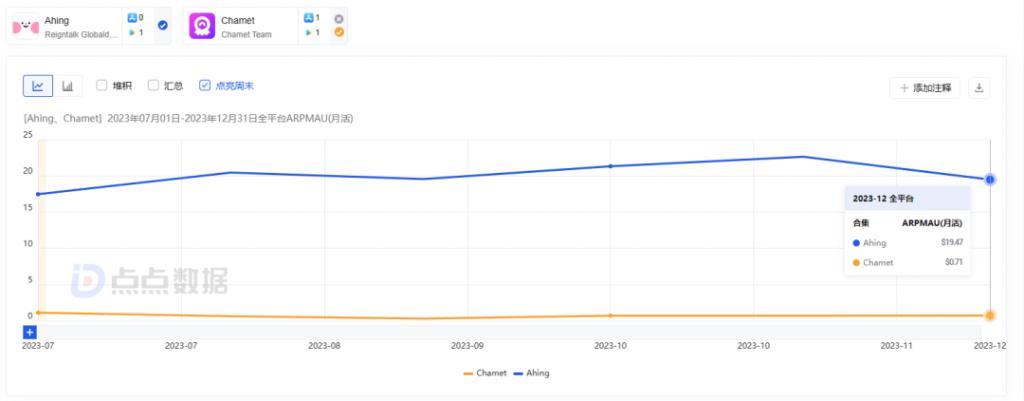Click the 添加注释 button

click(925, 88)
